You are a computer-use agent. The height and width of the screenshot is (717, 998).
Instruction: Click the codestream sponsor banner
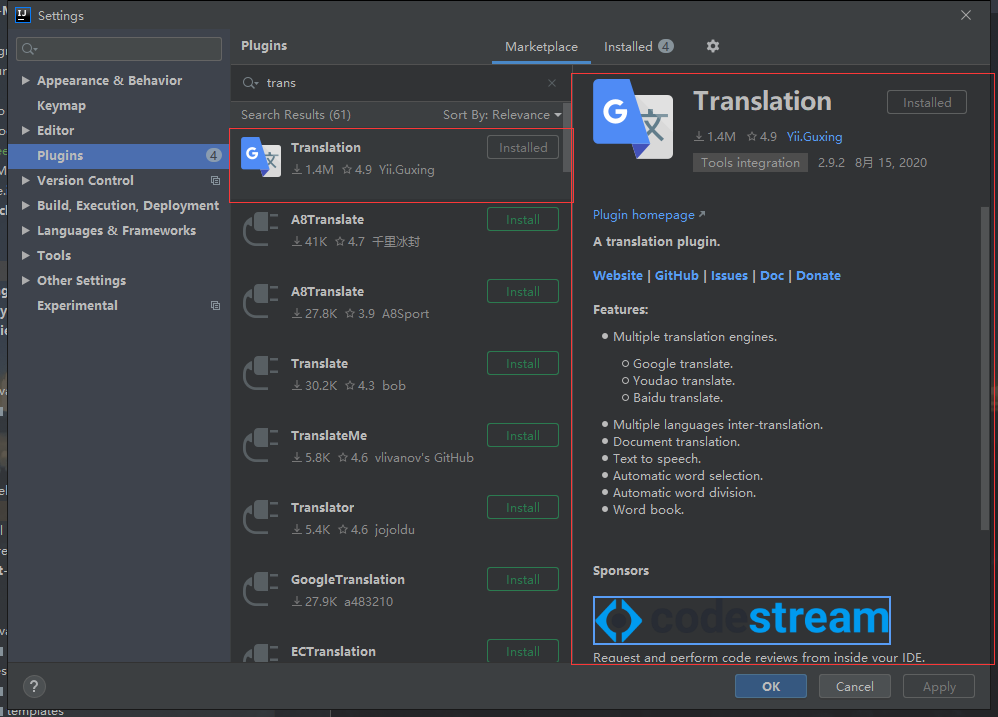pos(741,620)
